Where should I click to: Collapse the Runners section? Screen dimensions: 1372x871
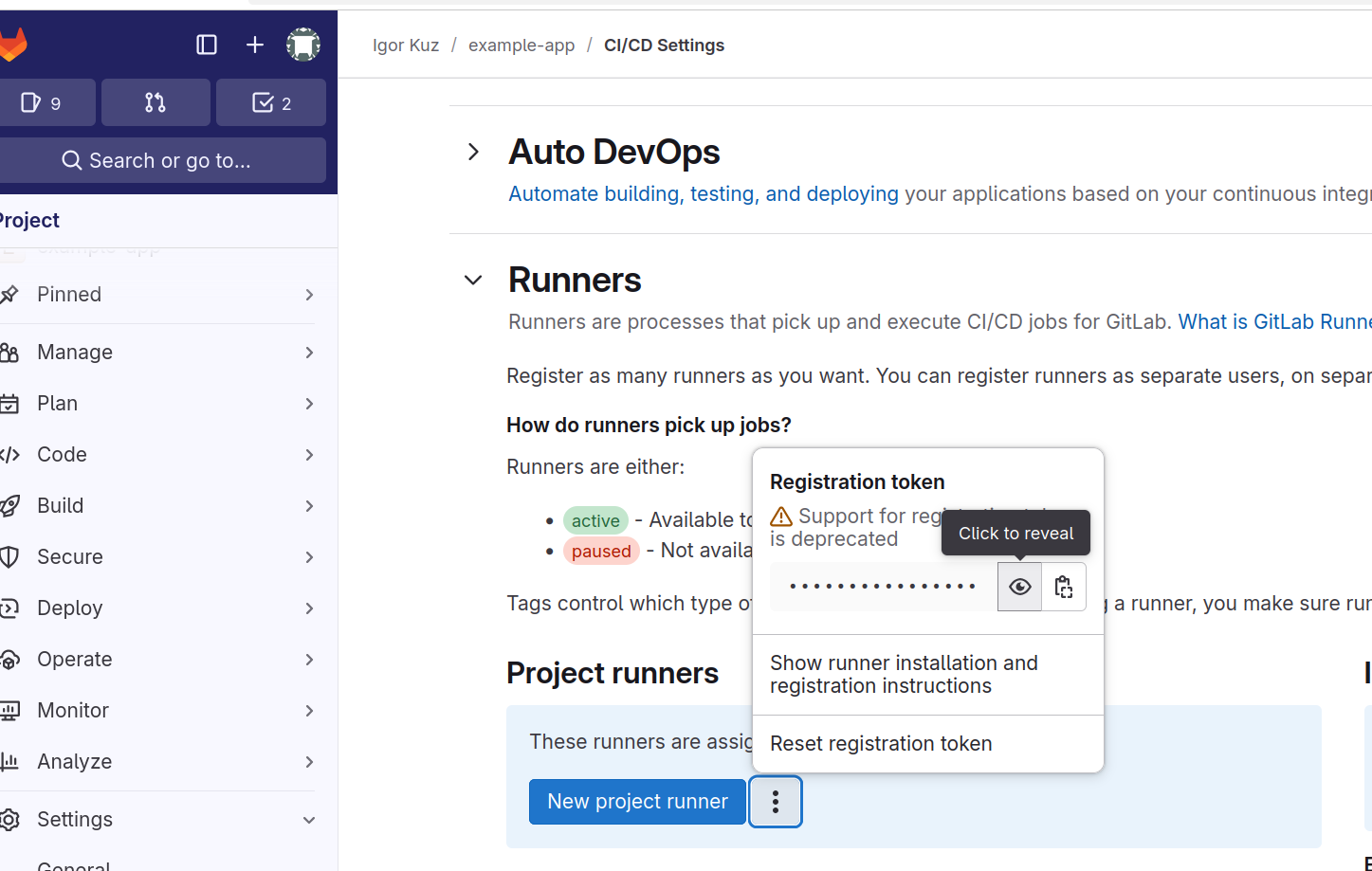coord(473,280)
